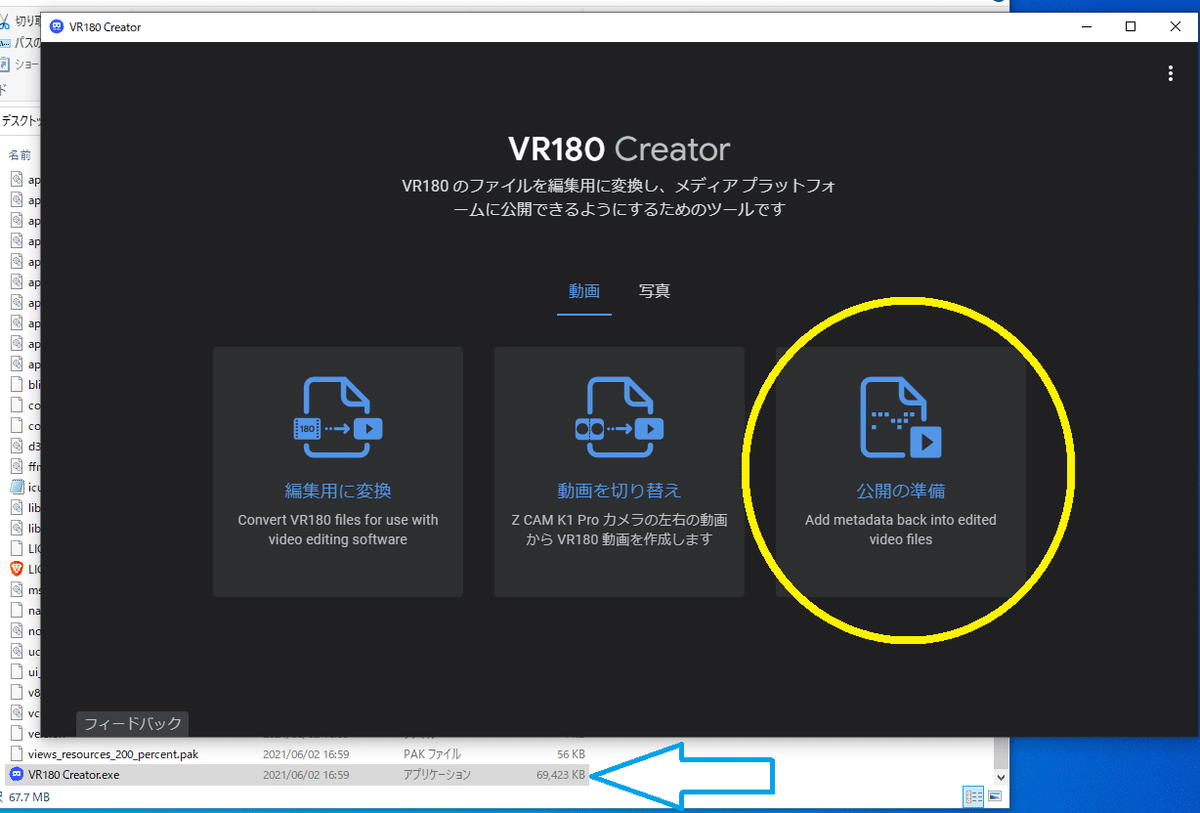
Task: Click the PAK ファイル type cell
Action: [432, 754]
